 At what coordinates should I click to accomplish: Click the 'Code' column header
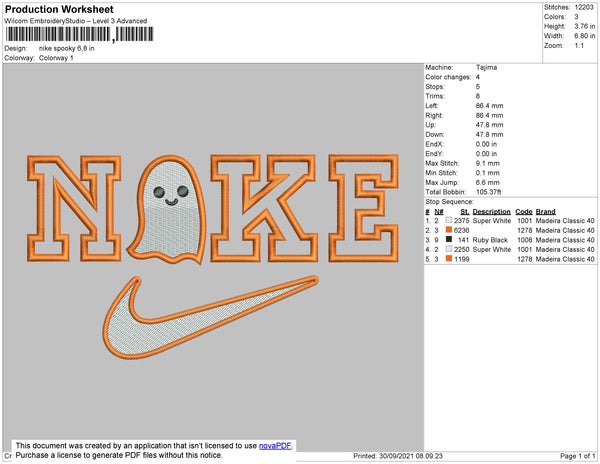coord(524,212)
